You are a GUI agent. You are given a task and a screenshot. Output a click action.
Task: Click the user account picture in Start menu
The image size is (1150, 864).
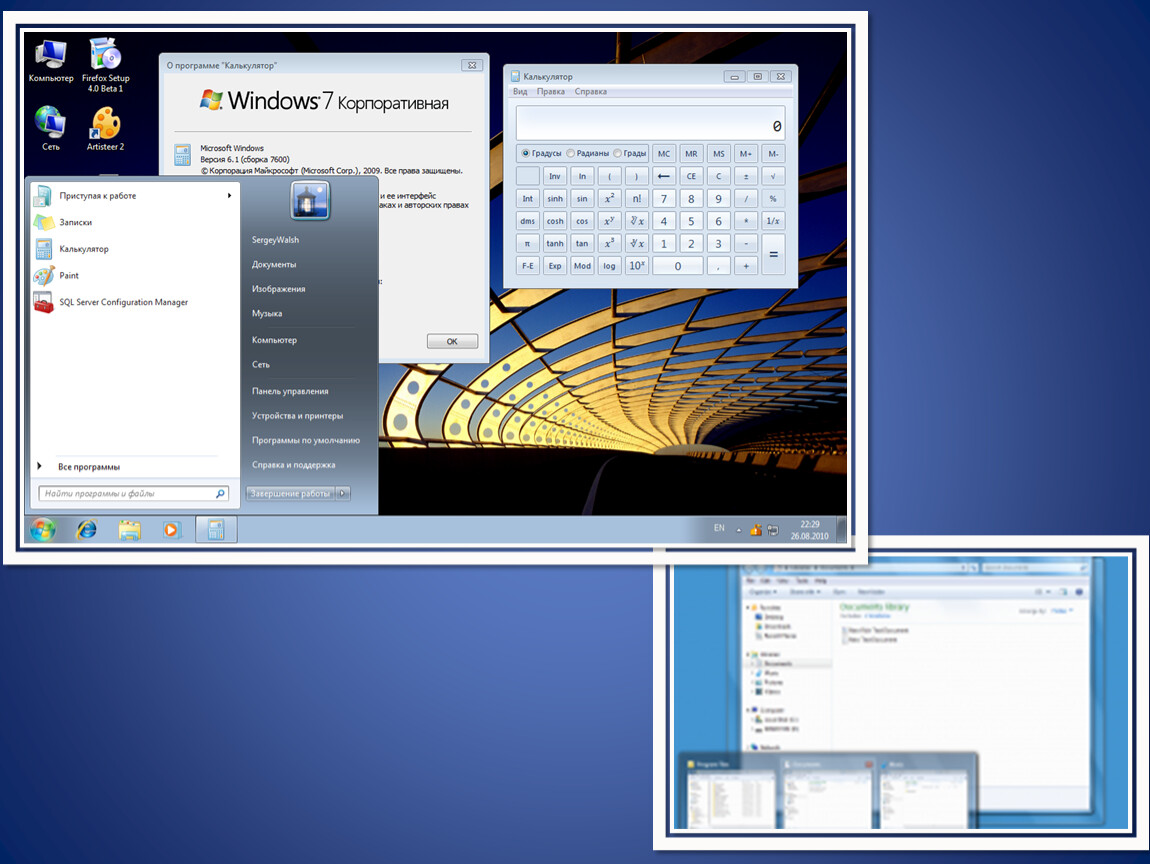pyautogui.click(x=310, y=200)
